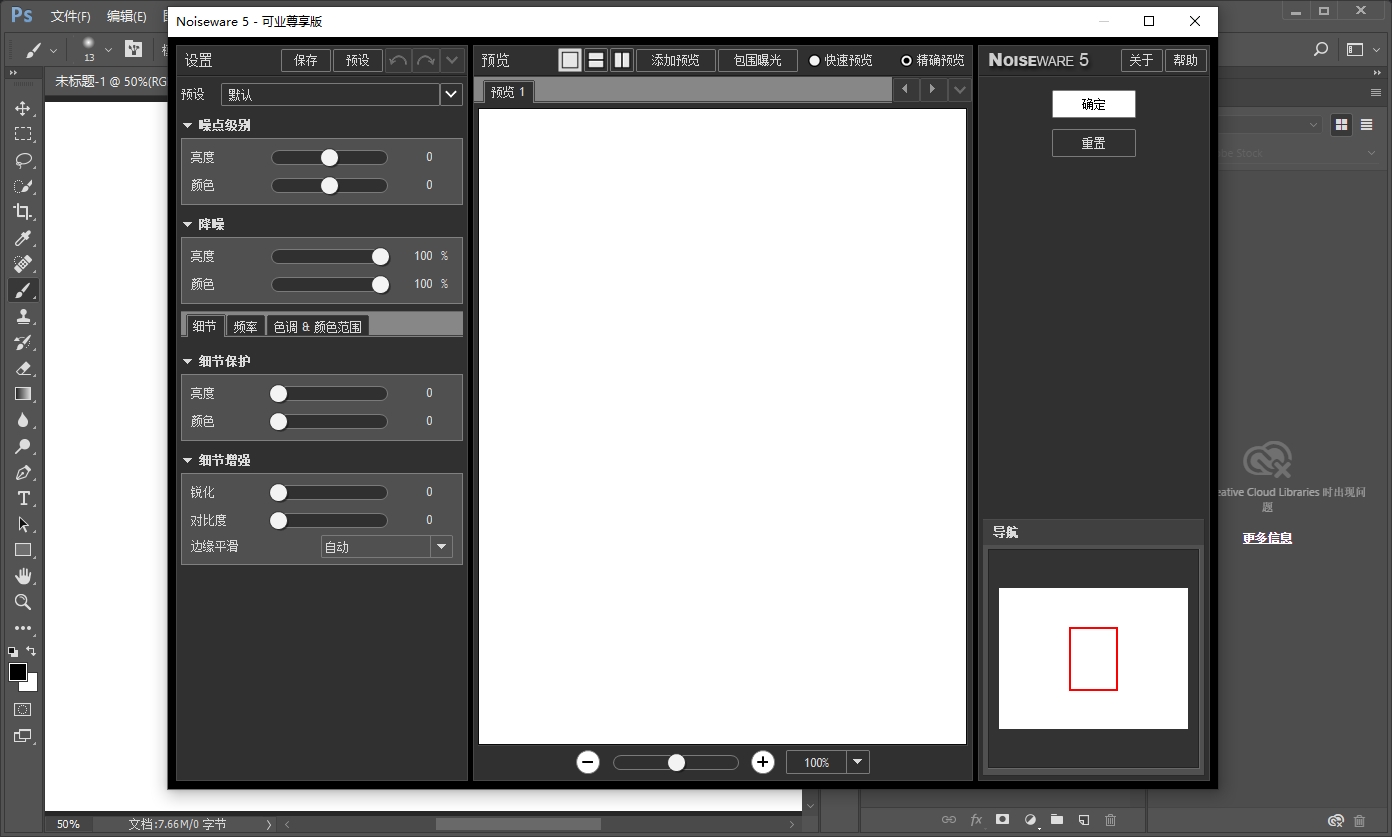This screenshot has height=837, width=1392.
Task: Toggle Quick Mask mode icon
Action: 22,709
